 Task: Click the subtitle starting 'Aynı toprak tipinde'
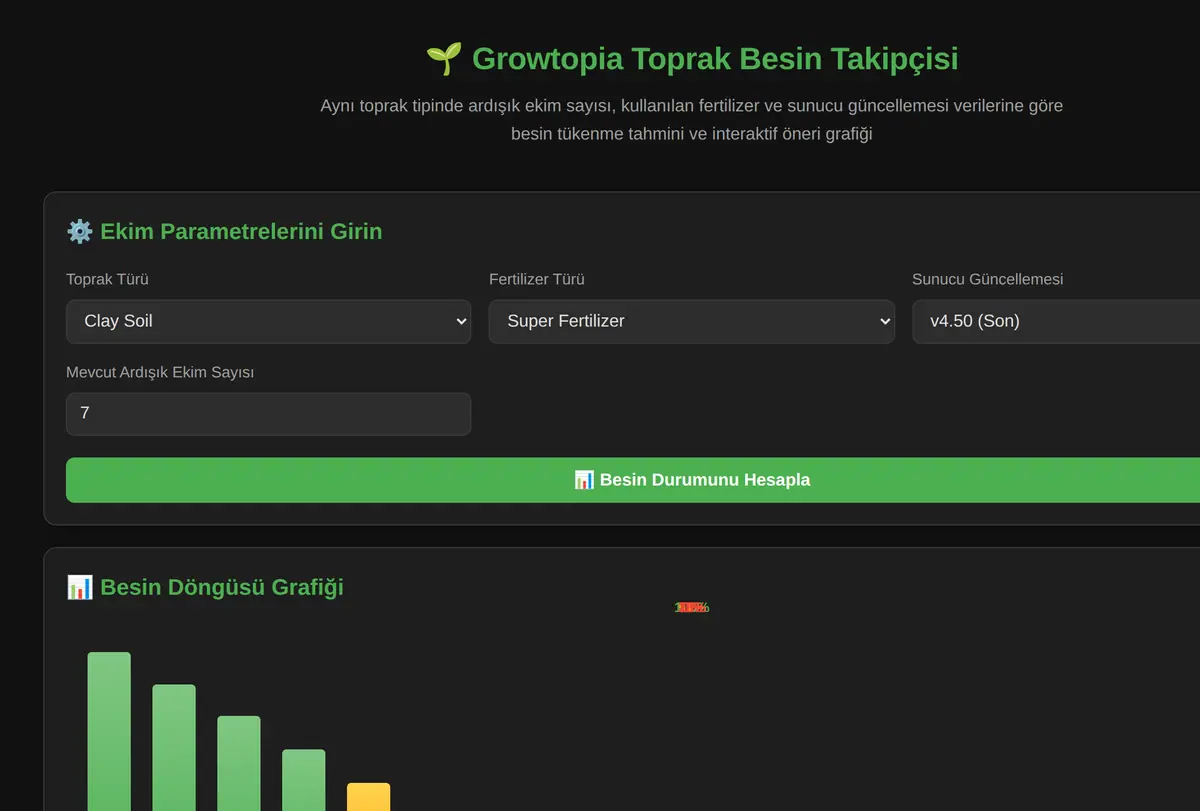click(691, 119)
